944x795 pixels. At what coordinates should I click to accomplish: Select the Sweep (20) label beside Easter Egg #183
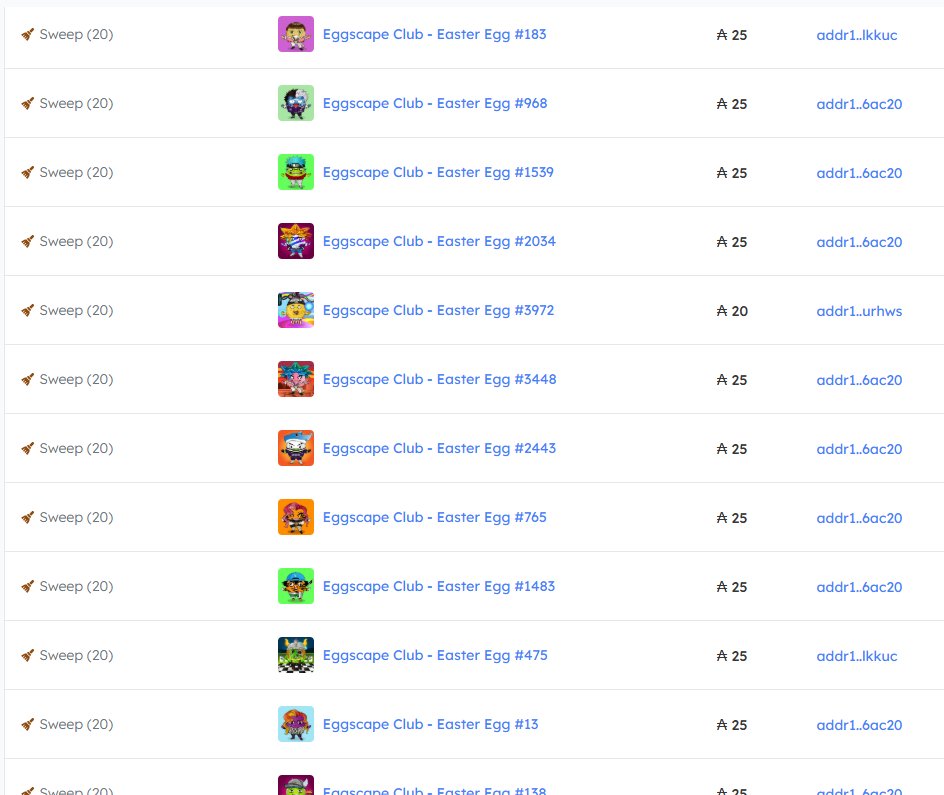[x=76, y=35]
